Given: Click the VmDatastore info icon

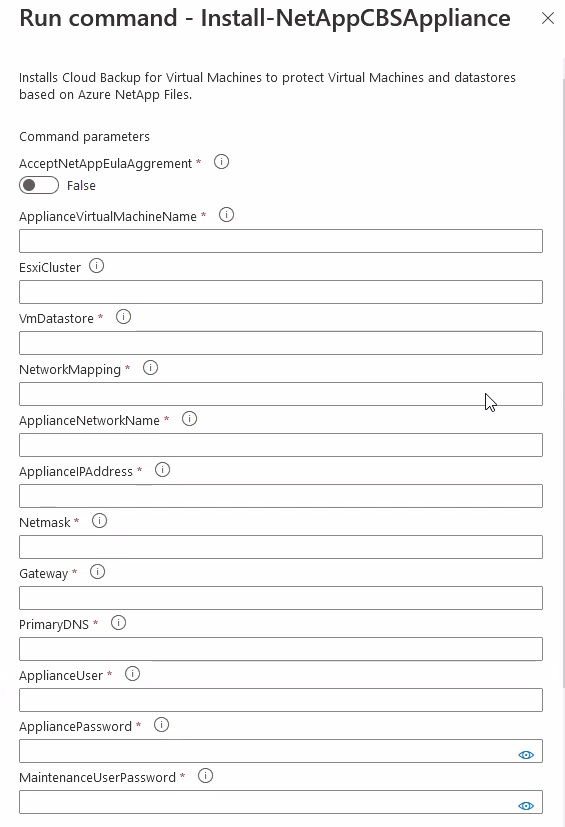Looking at the screenshot, I should [123, 317].
